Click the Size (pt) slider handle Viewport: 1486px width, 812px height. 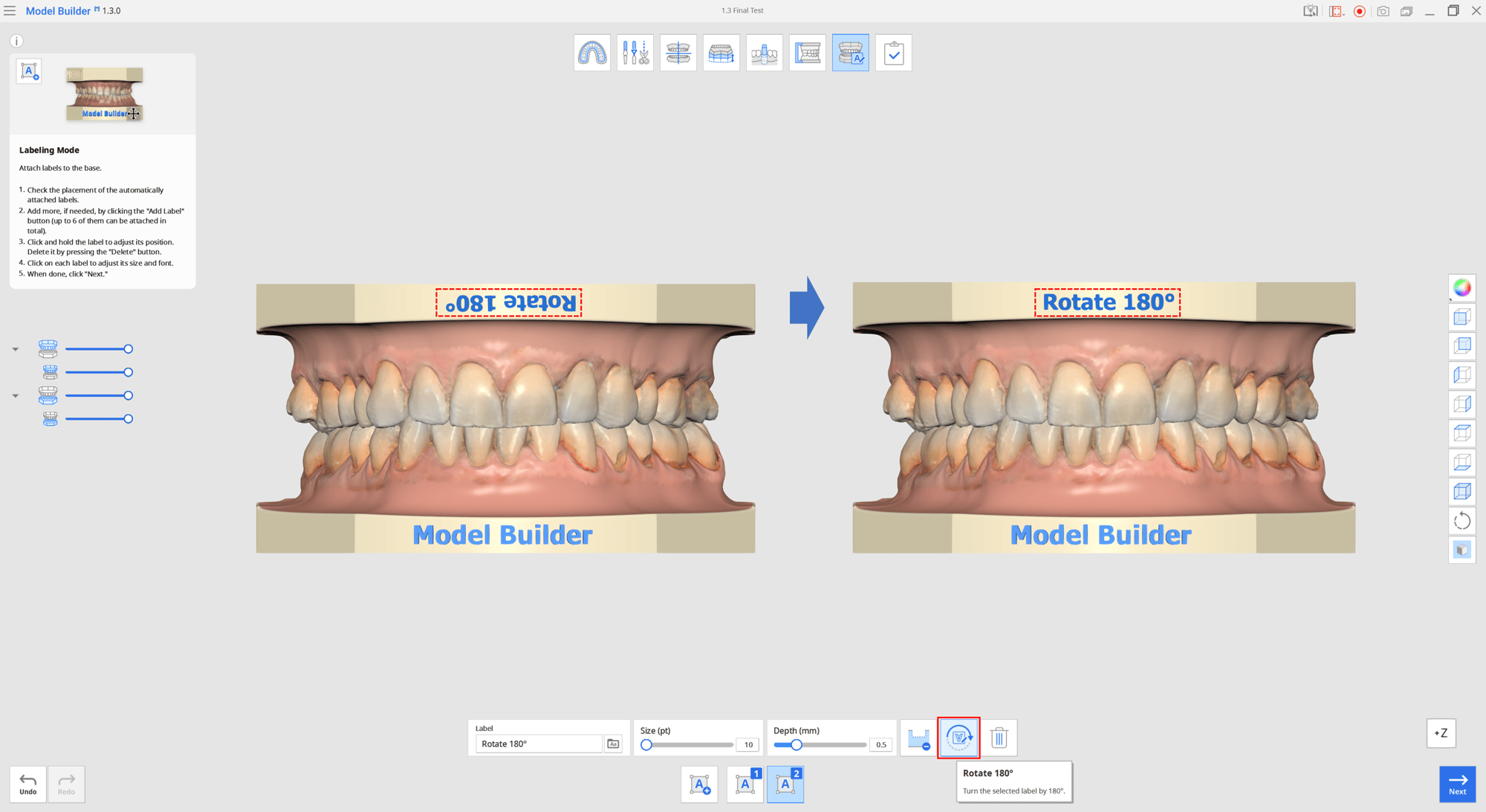point(646,744)
